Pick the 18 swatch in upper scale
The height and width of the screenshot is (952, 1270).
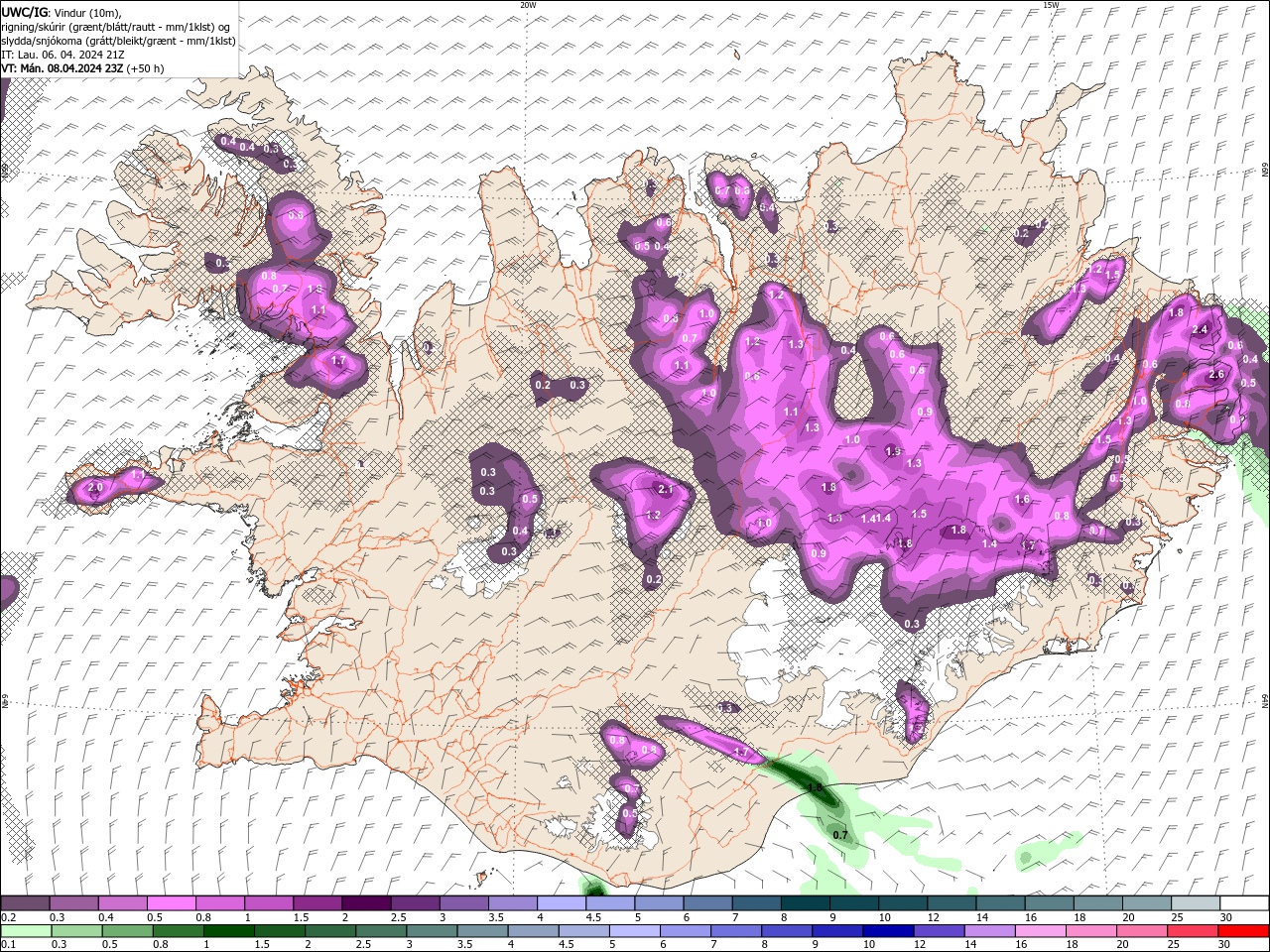[x=1096, y=903]
